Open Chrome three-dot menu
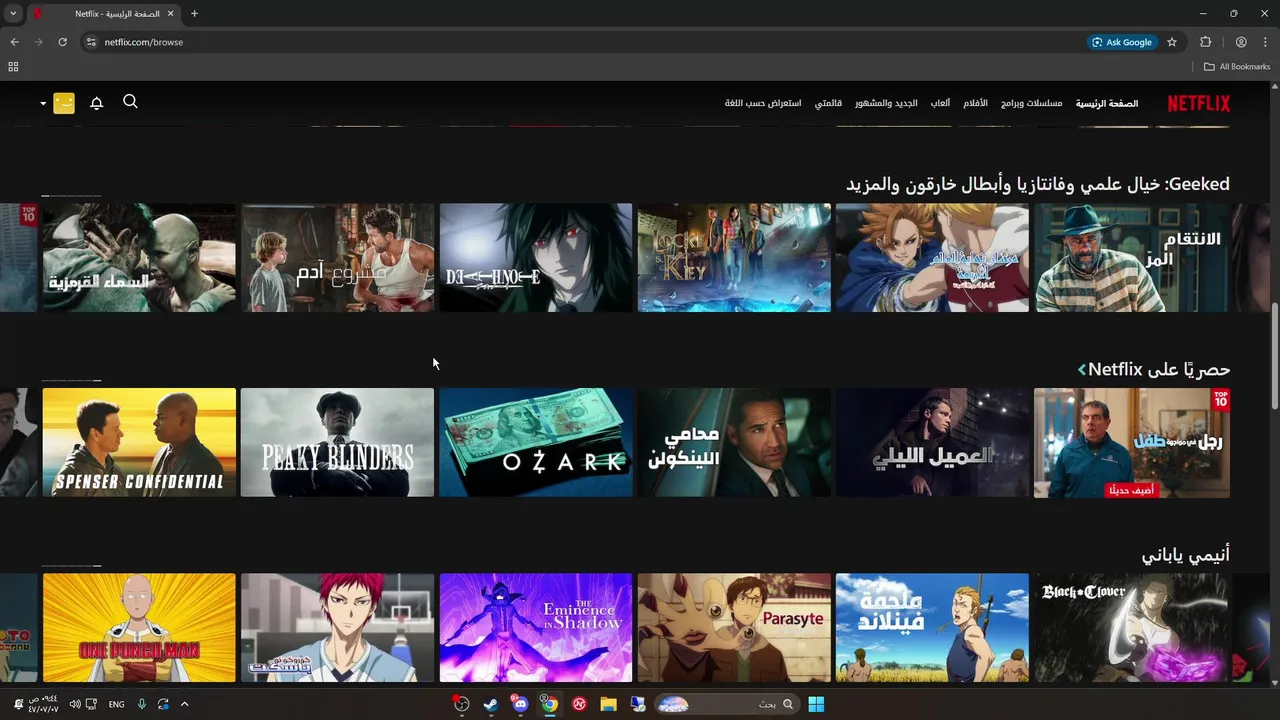 pyautogui.click(x=1265, y=42)
